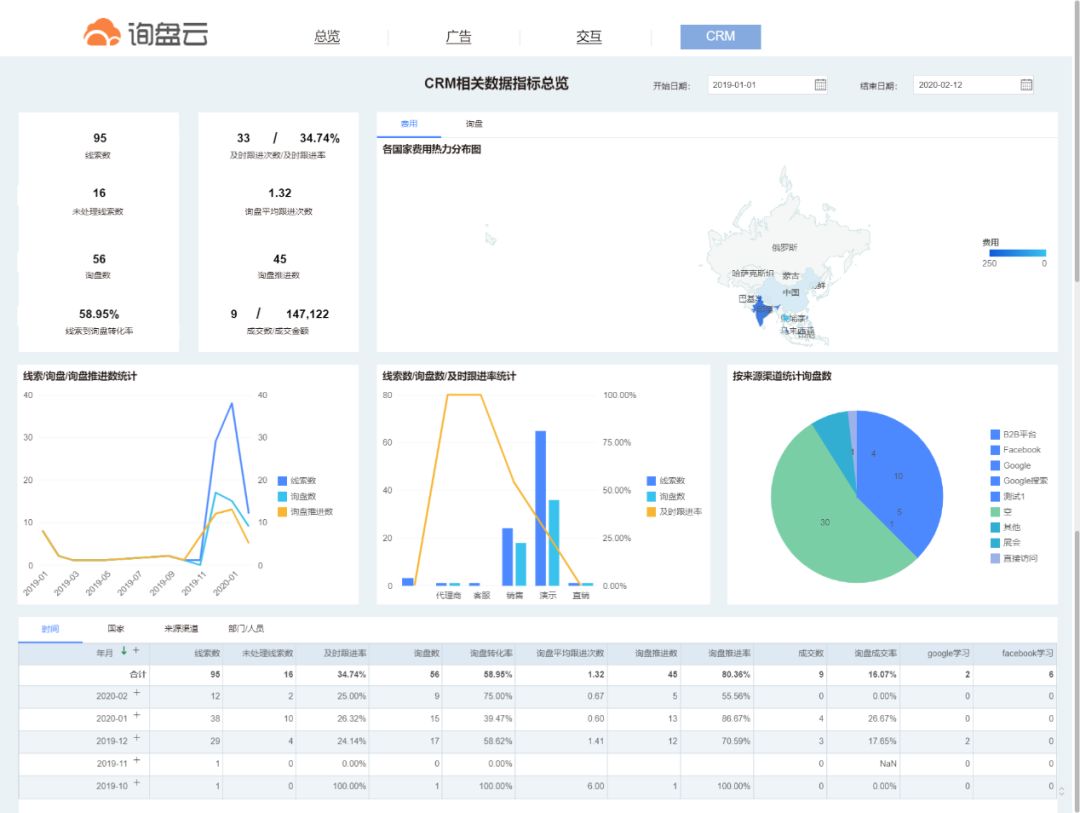Expand the 2020-01 row
The image size is (1080, 813).
136,716
